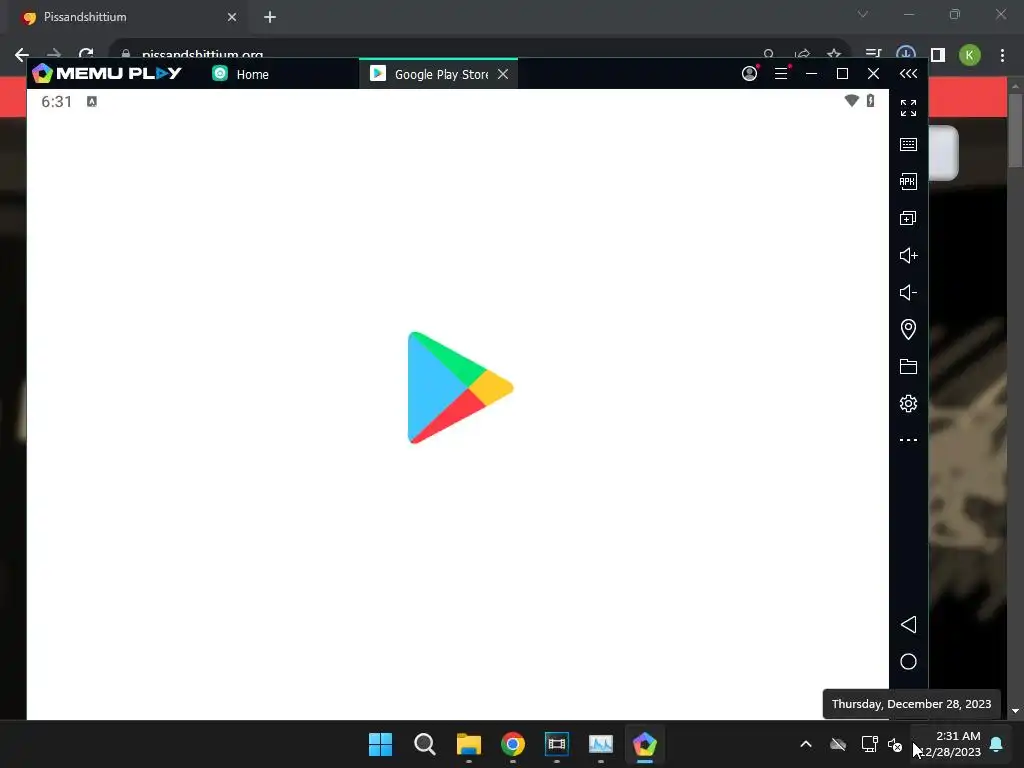Open browser profile K avatar

[969, 55]
